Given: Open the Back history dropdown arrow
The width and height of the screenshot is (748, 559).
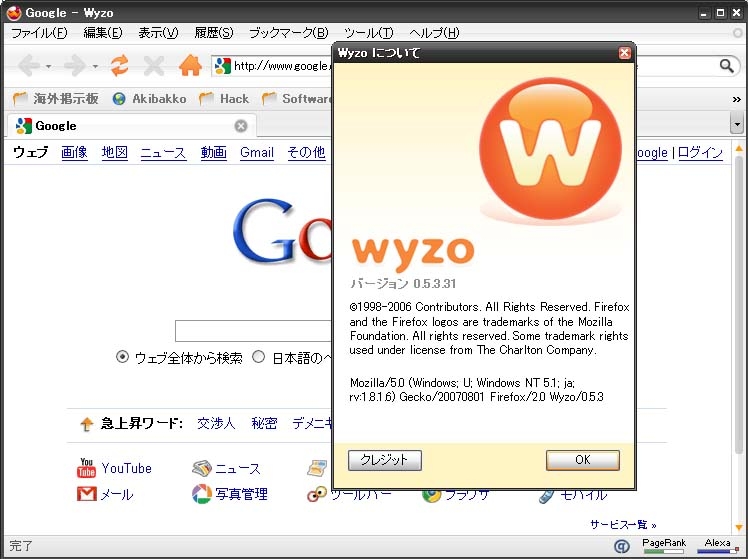Looking at the screenshot, I should pos(49,66).
